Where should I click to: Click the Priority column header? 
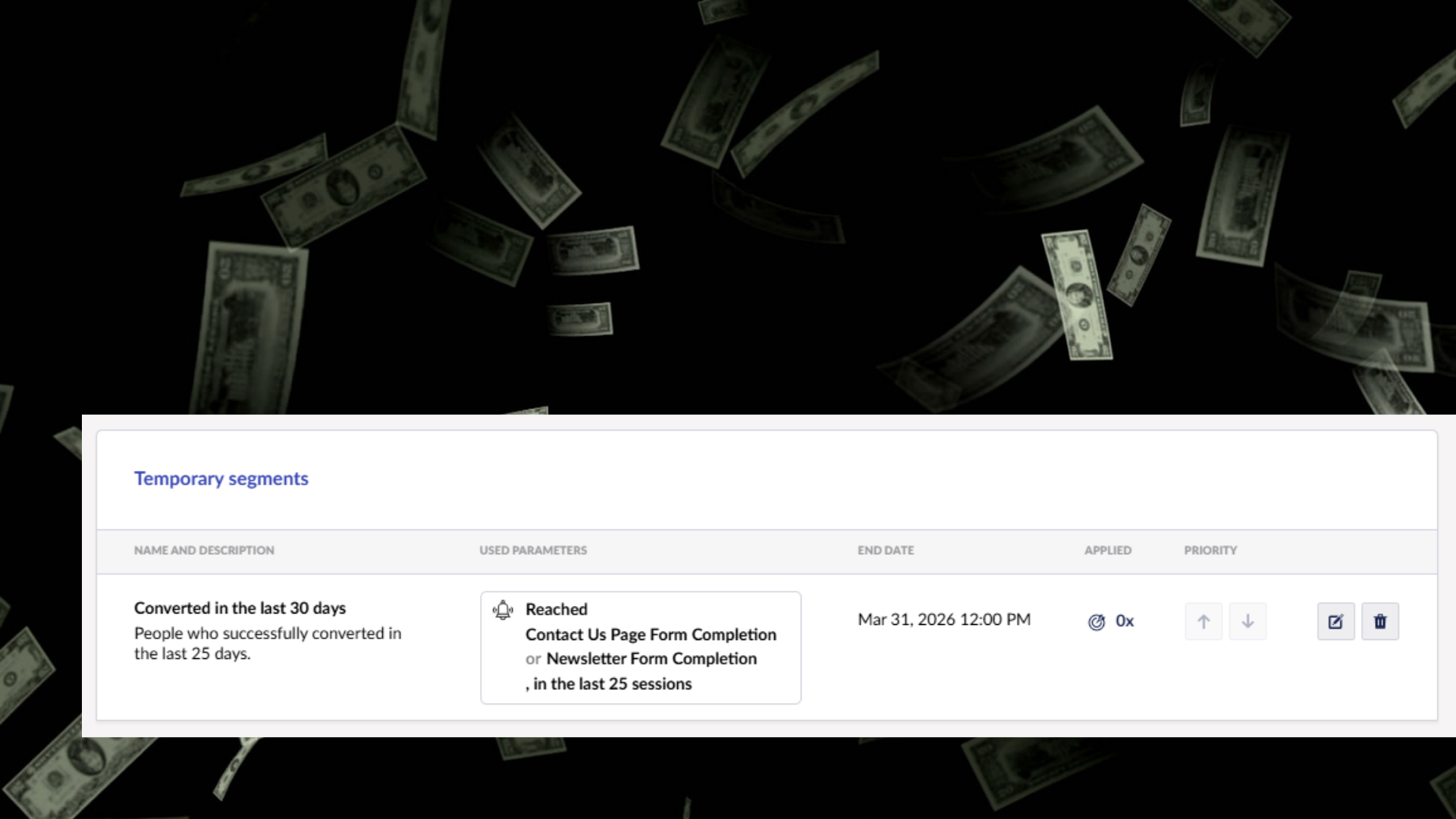coord(1210,551)
